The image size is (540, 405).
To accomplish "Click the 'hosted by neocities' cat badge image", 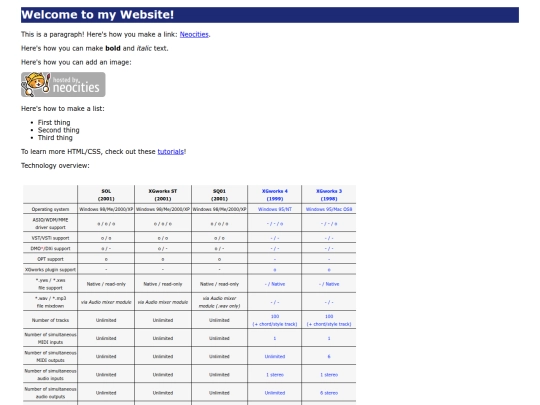I will point(63,84).
